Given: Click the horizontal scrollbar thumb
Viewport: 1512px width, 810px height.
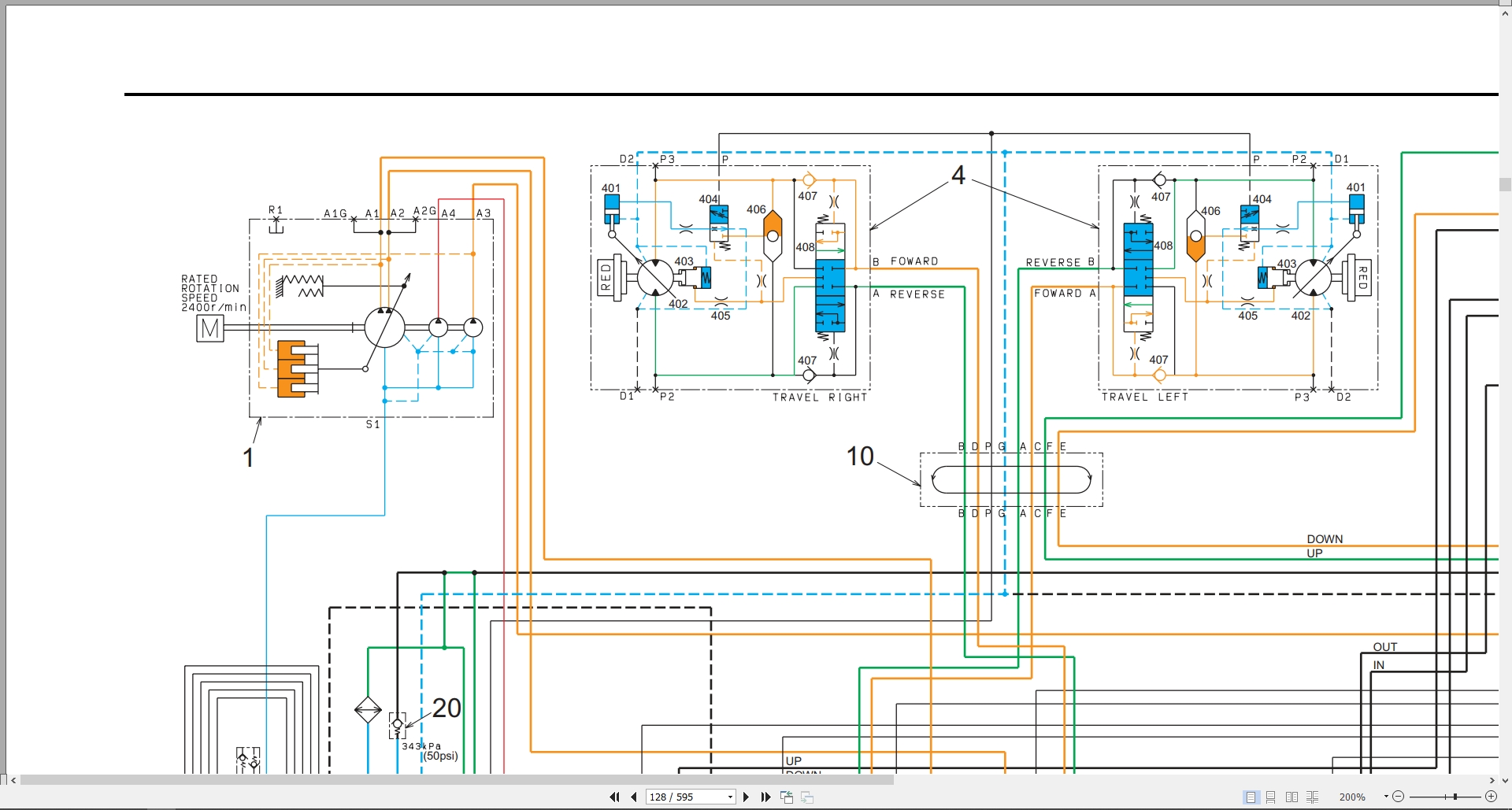Looking at the screenshot, I should 457,780.
